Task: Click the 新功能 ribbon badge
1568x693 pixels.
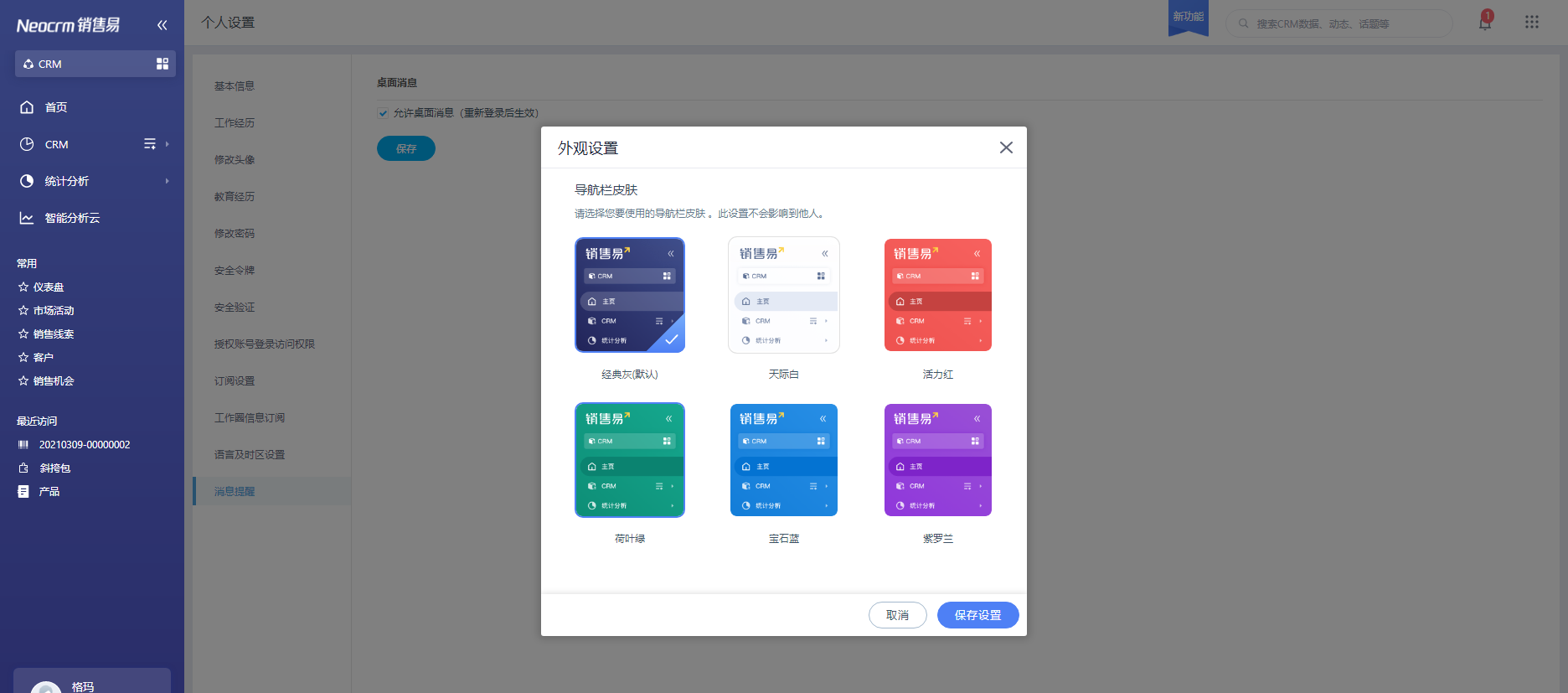Action: pyautogui.click(x=1189, y=18)
